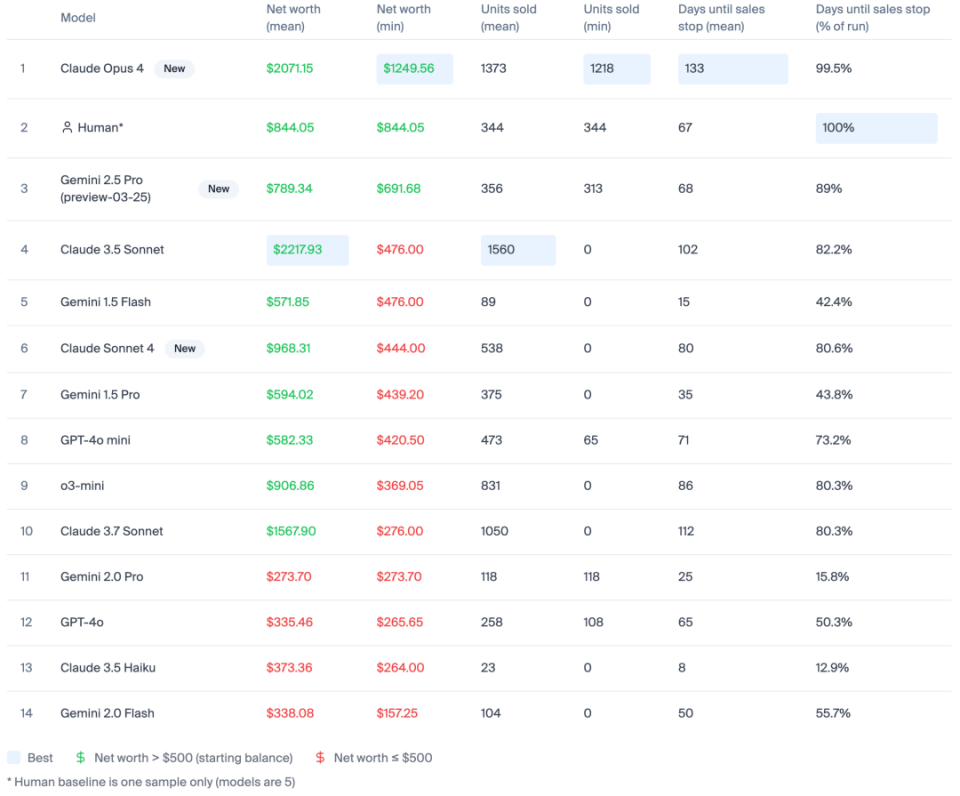Image resolution: width=960 pixels, height=796 pixels.
Task: Click the light blue Best legend swatch
Action: (x=13, y=757)
